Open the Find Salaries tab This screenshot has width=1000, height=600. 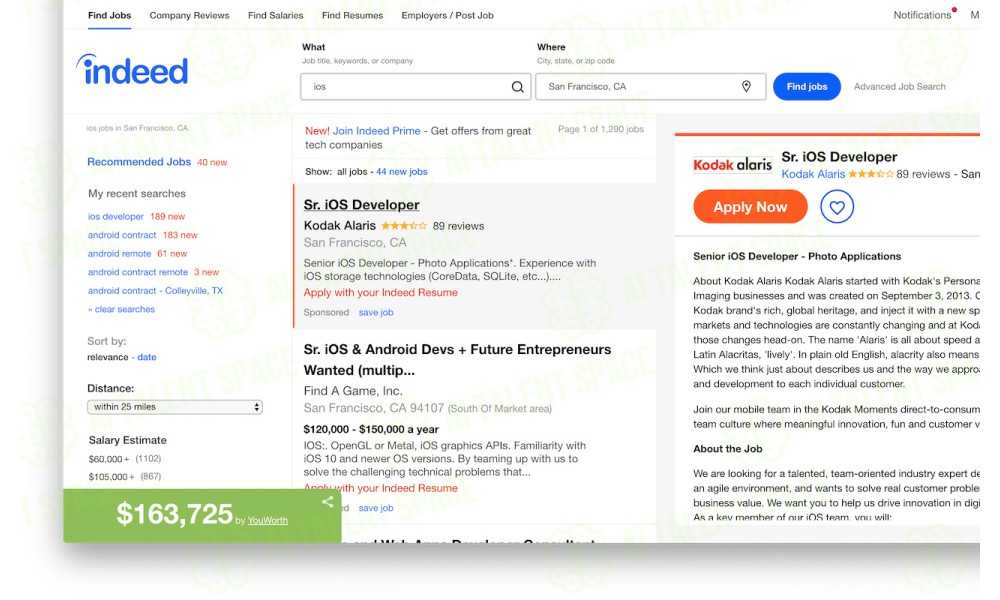(276, 15)
